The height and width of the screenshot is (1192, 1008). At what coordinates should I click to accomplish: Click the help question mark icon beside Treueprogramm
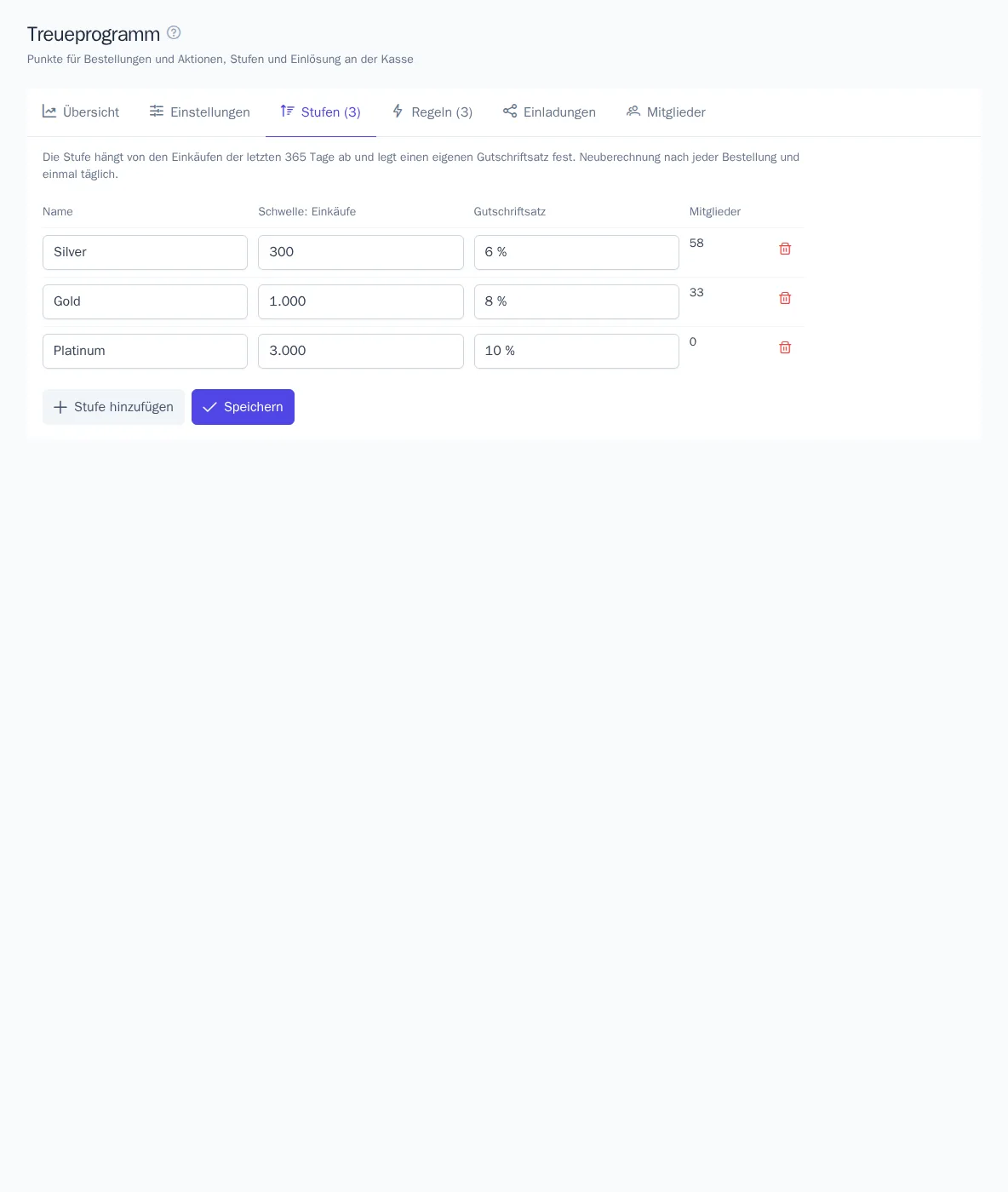174,32
